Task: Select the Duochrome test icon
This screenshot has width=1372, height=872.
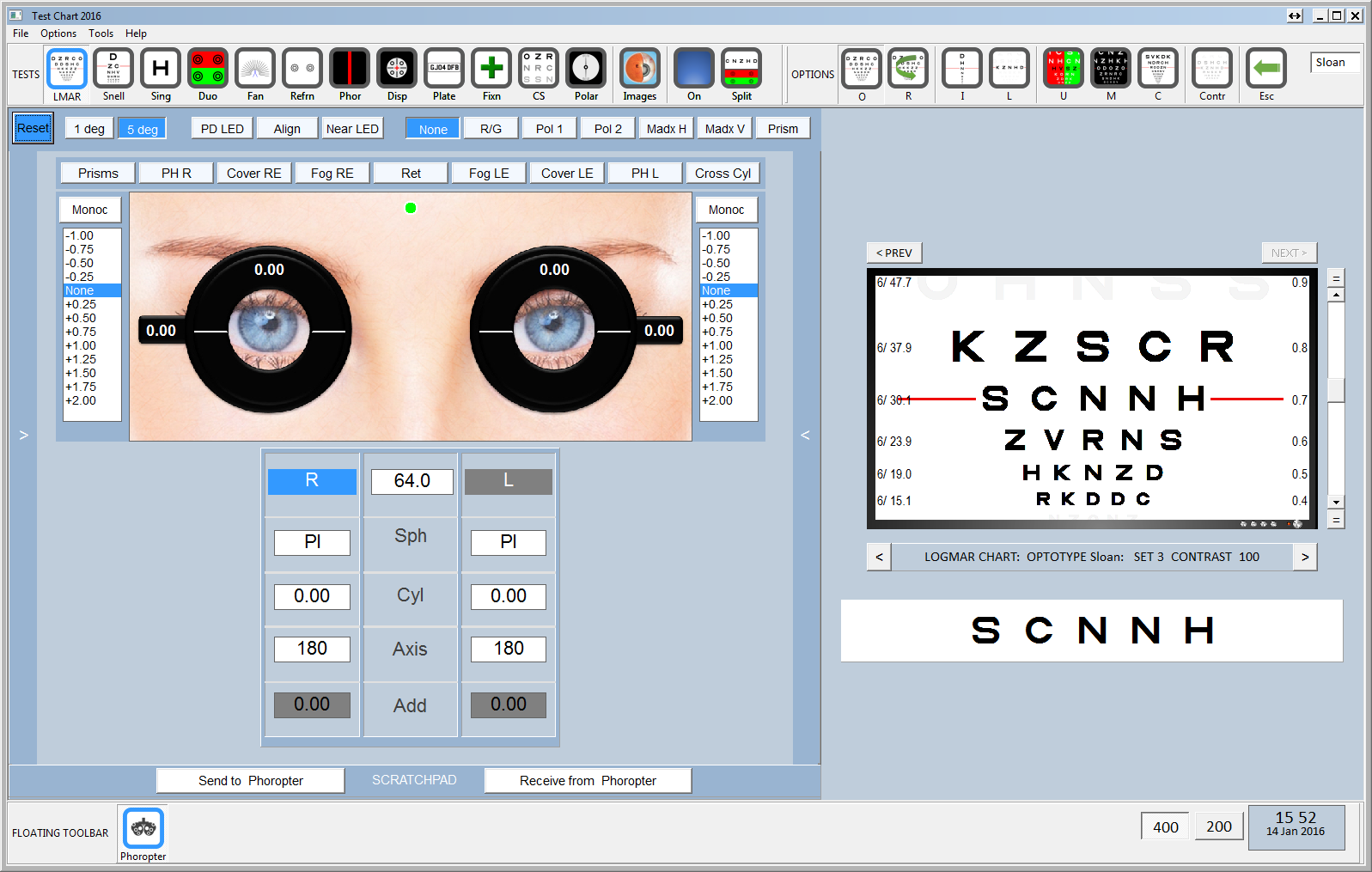Action: point(208,69)
